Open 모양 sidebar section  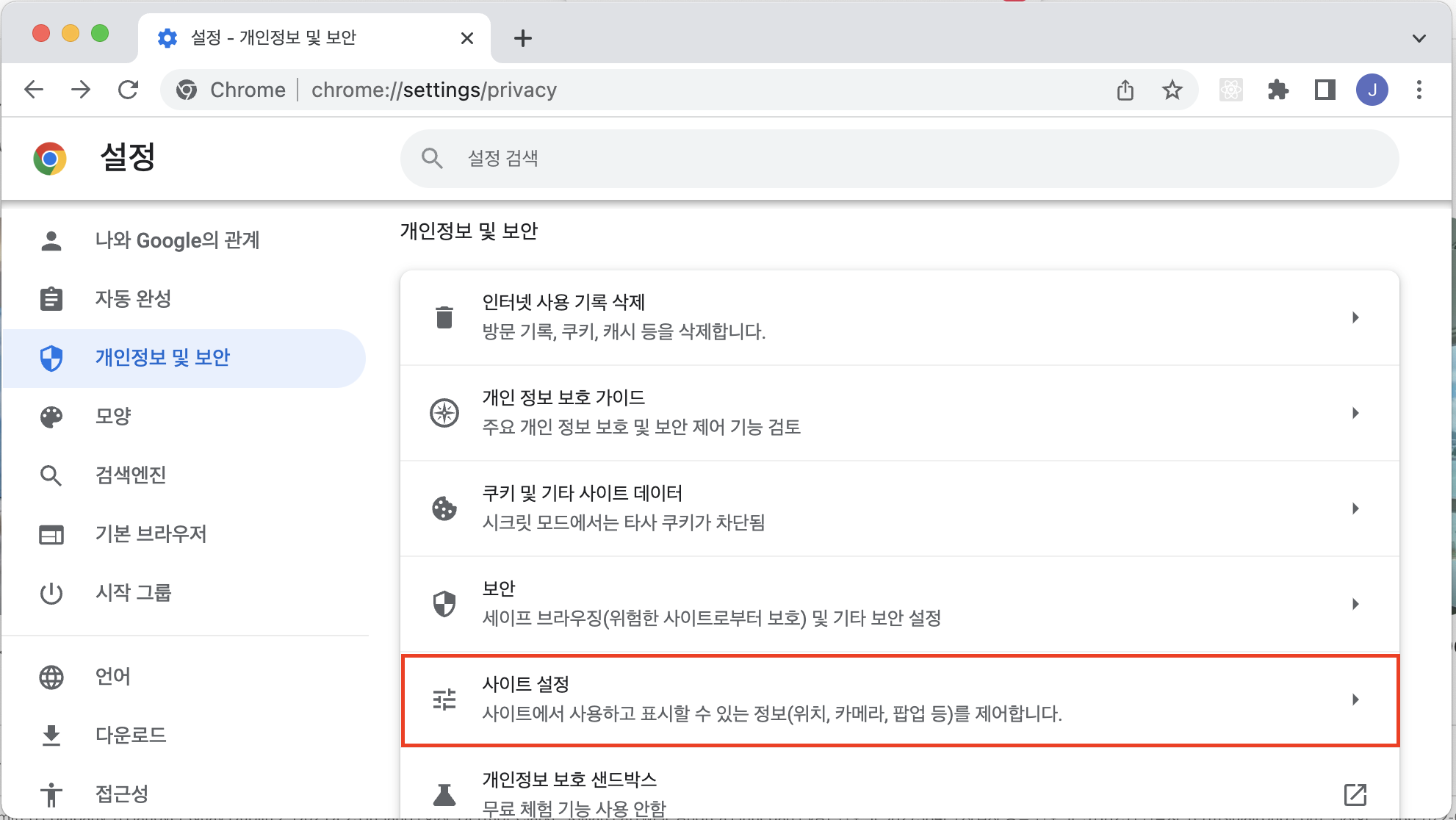pos(113,417)
